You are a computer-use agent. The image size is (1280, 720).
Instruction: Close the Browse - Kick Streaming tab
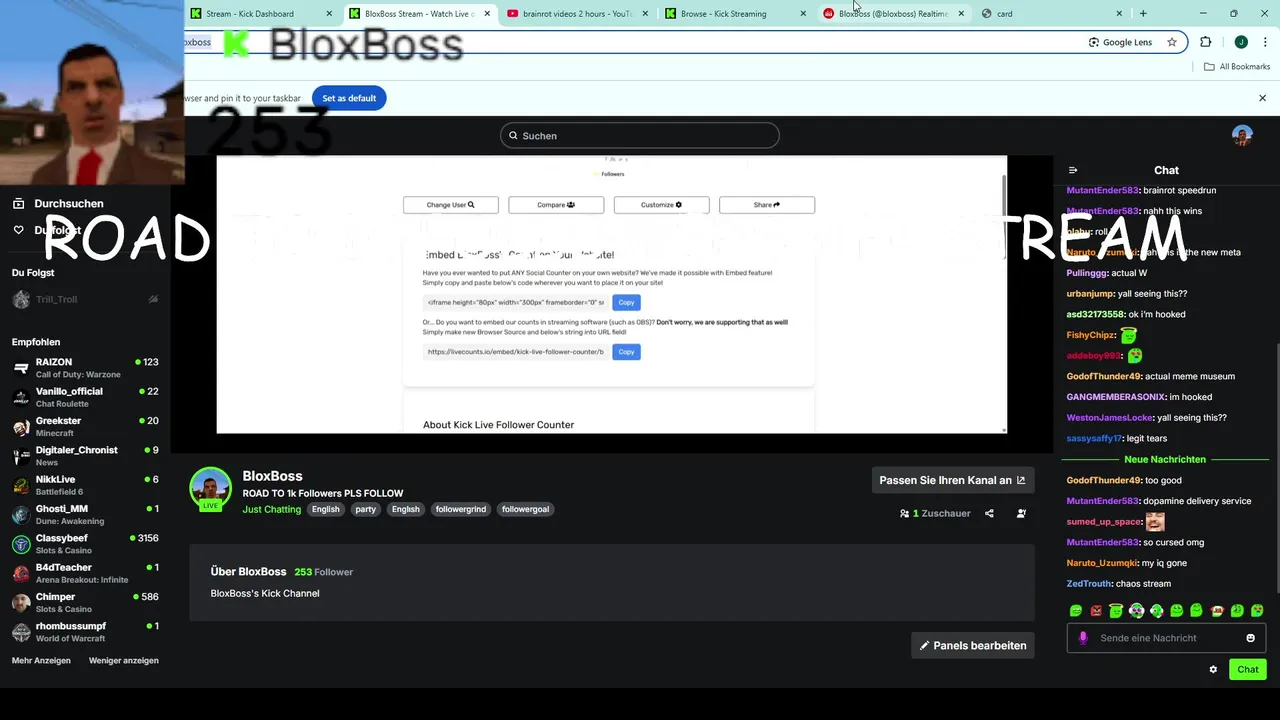click(803, 14)
